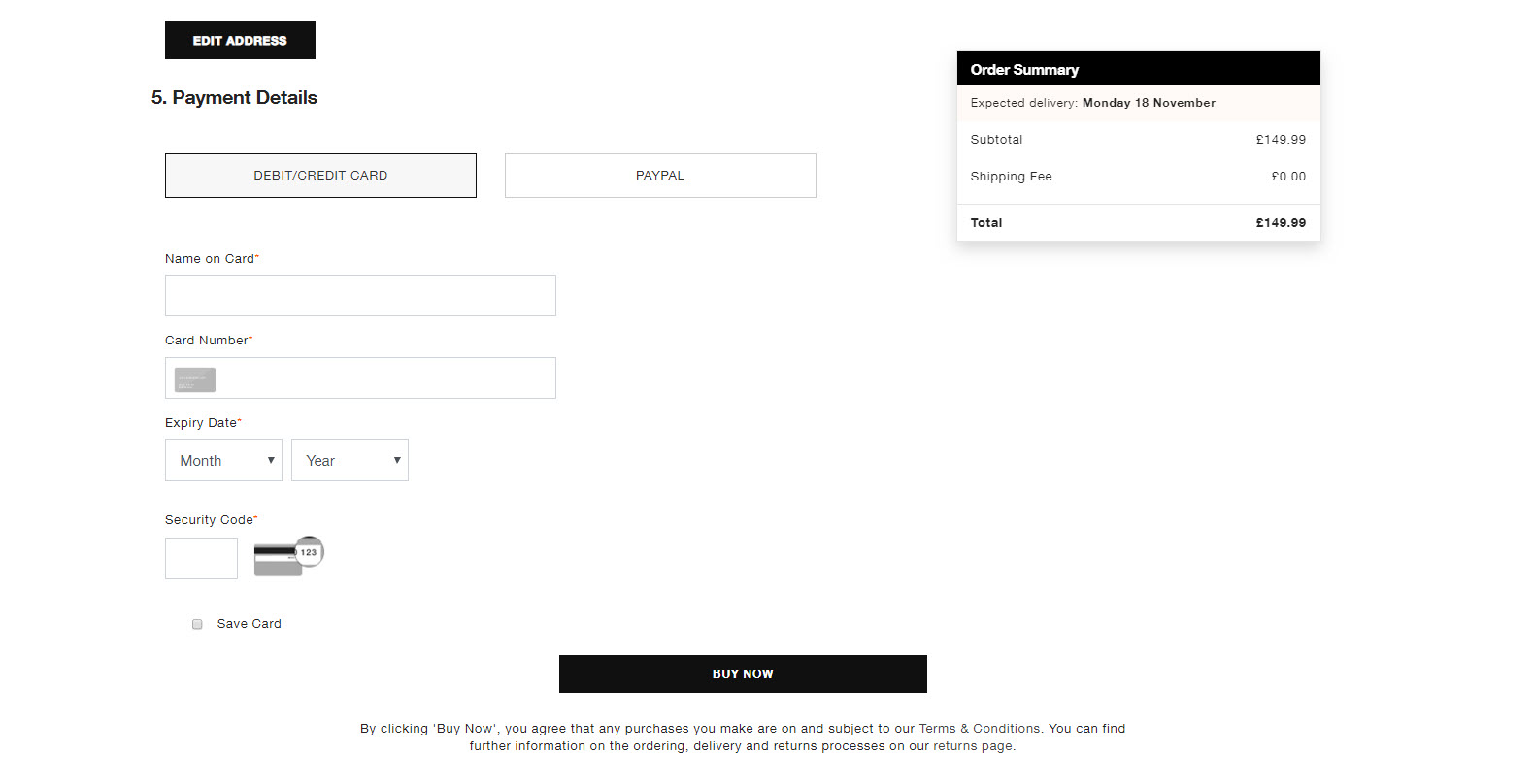Viewport: 1534px width, 784px height.
Task: Click the CVV card illustration icon
Action: 277,561
